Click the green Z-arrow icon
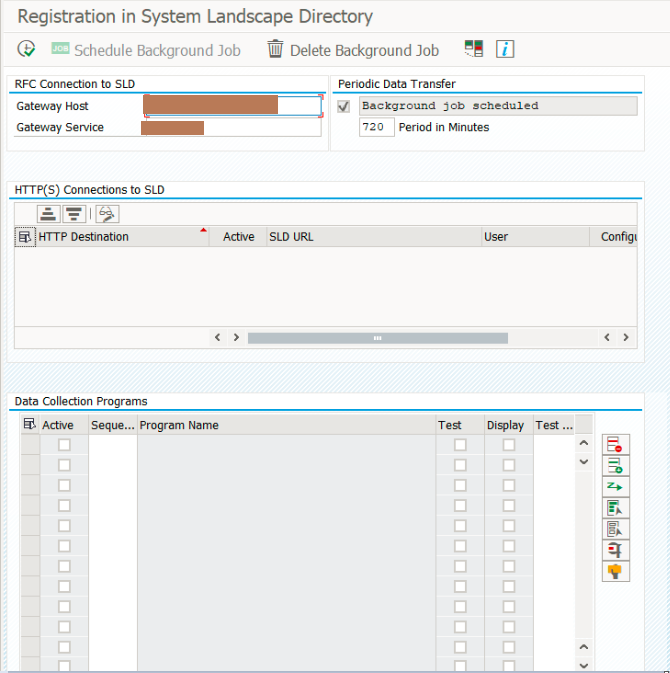670x673 pixels. 615,487
